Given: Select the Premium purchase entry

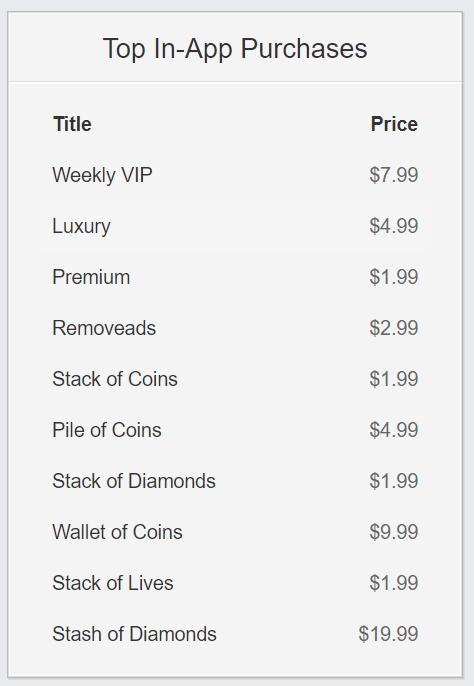Looking at the screenshot, I should click(91, 277).
